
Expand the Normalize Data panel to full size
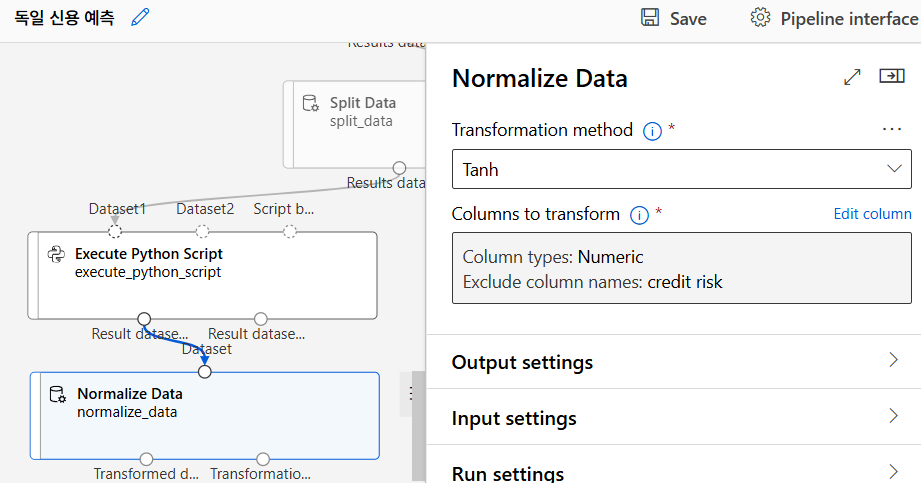pos(853,77)
